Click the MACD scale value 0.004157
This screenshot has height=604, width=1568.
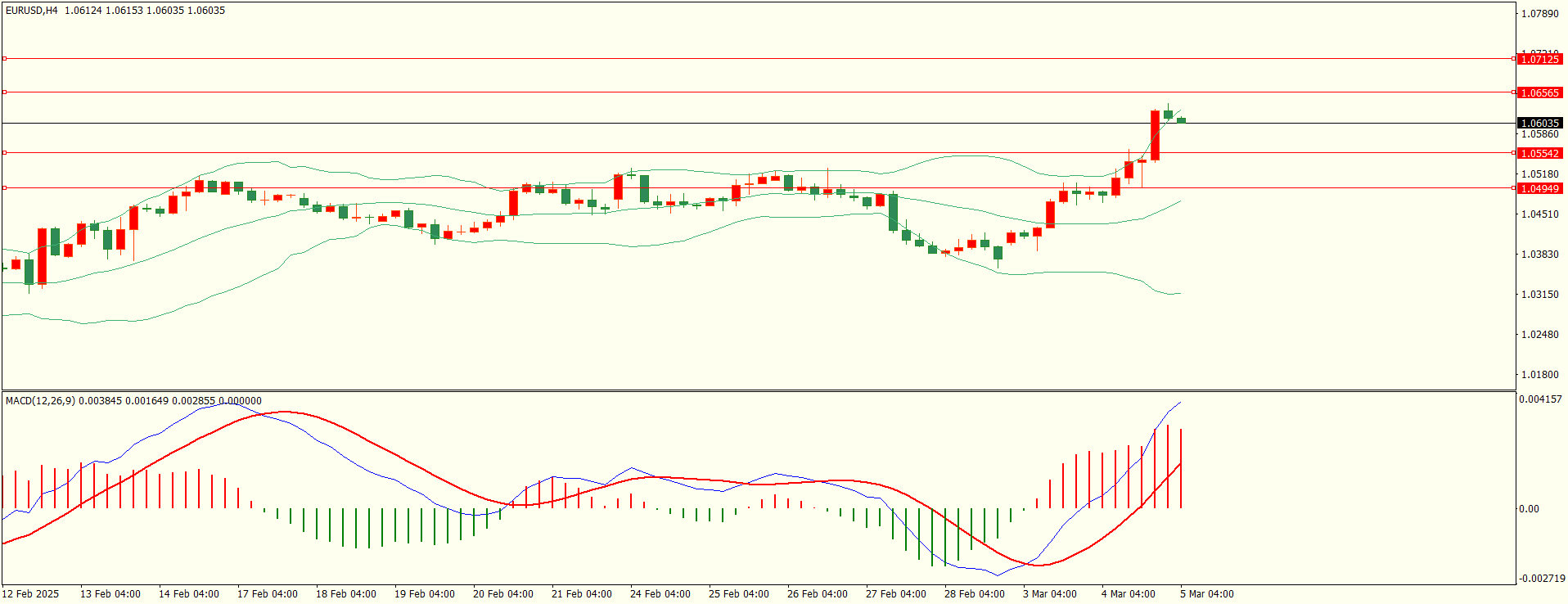(x=1540, y=399)
